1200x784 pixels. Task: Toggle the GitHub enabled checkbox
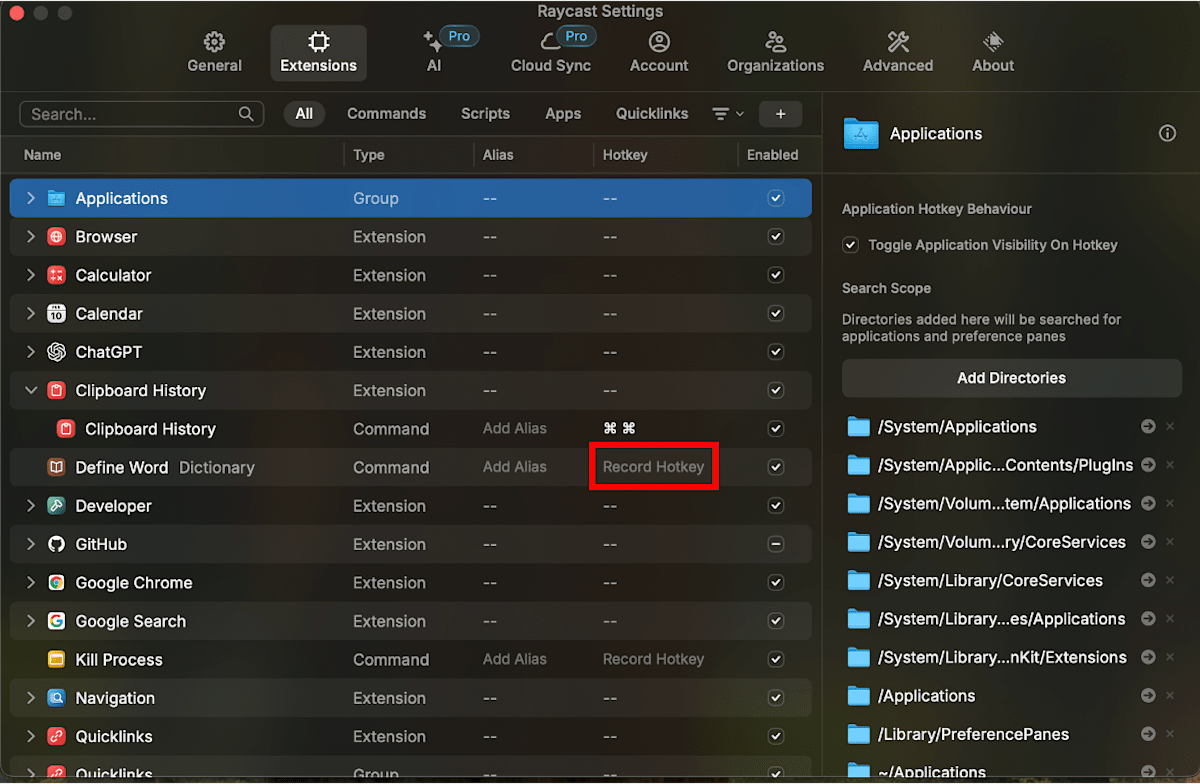[775, 544]
